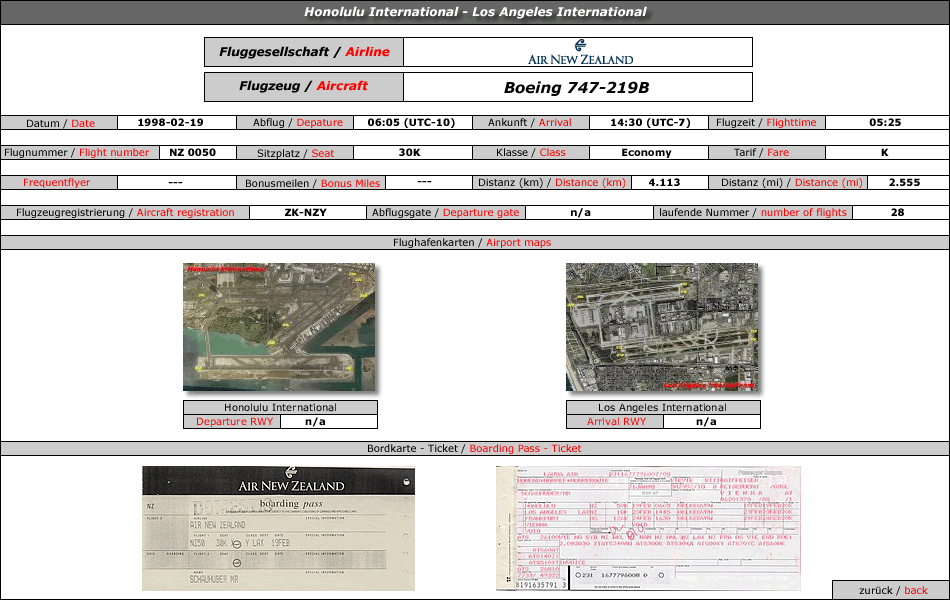Click the Los Angeles International caption below map
Image resolution: width=950 pixels, height=600 pixels.
point(663,407)
